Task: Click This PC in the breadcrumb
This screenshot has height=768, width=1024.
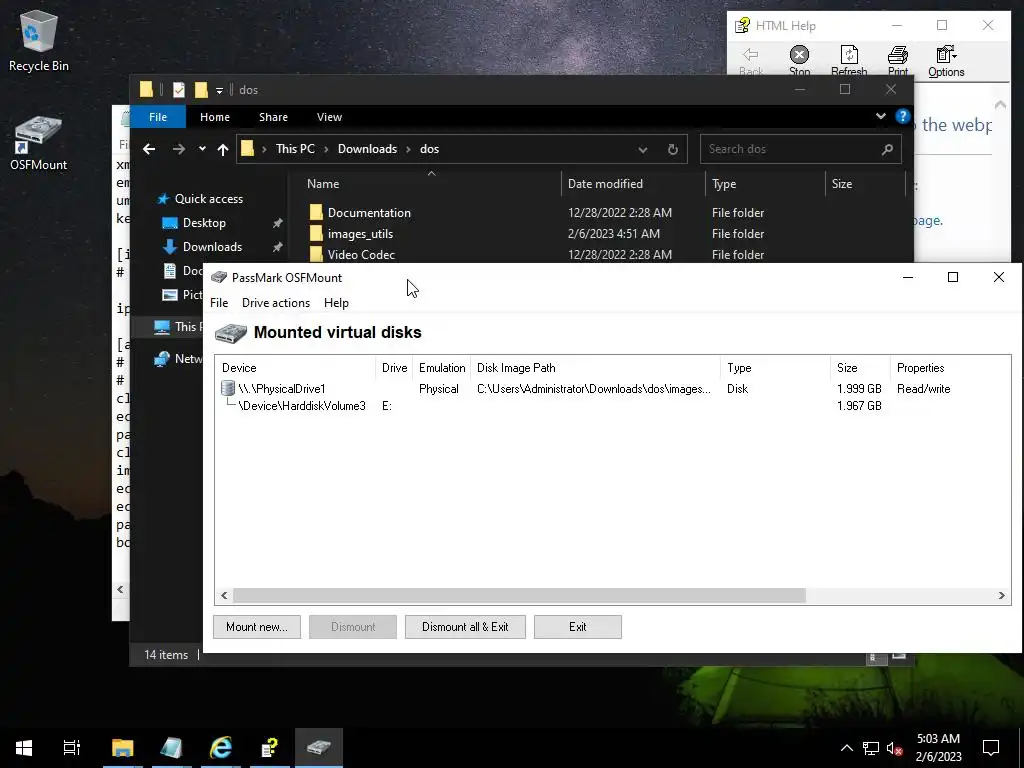Action: [295, 149]
